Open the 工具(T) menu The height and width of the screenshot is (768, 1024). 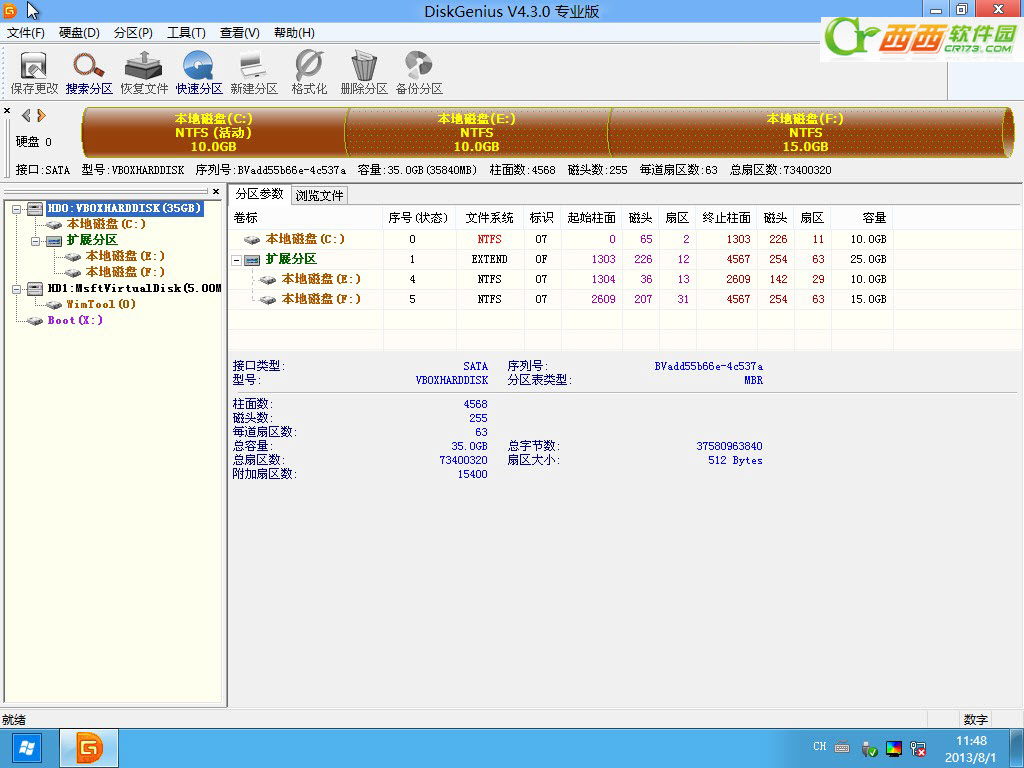186,33
